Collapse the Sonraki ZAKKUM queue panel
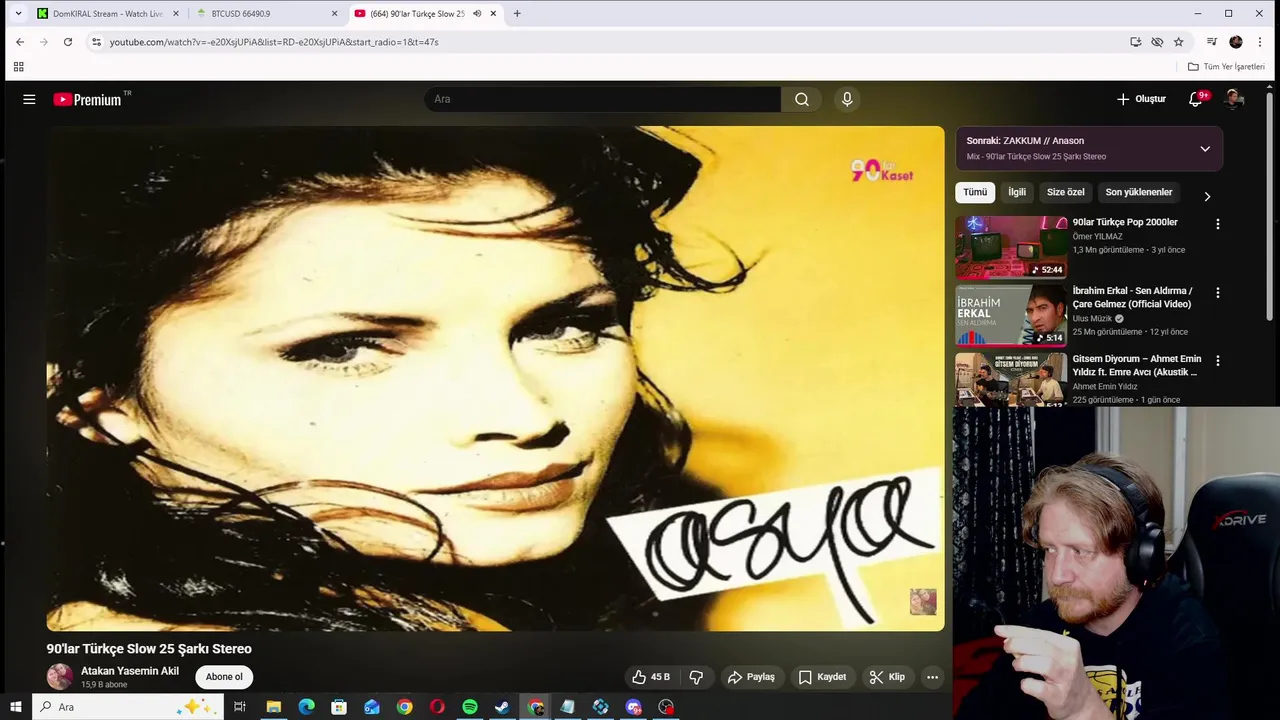 pyautogui.click(x=1205, y=149)
